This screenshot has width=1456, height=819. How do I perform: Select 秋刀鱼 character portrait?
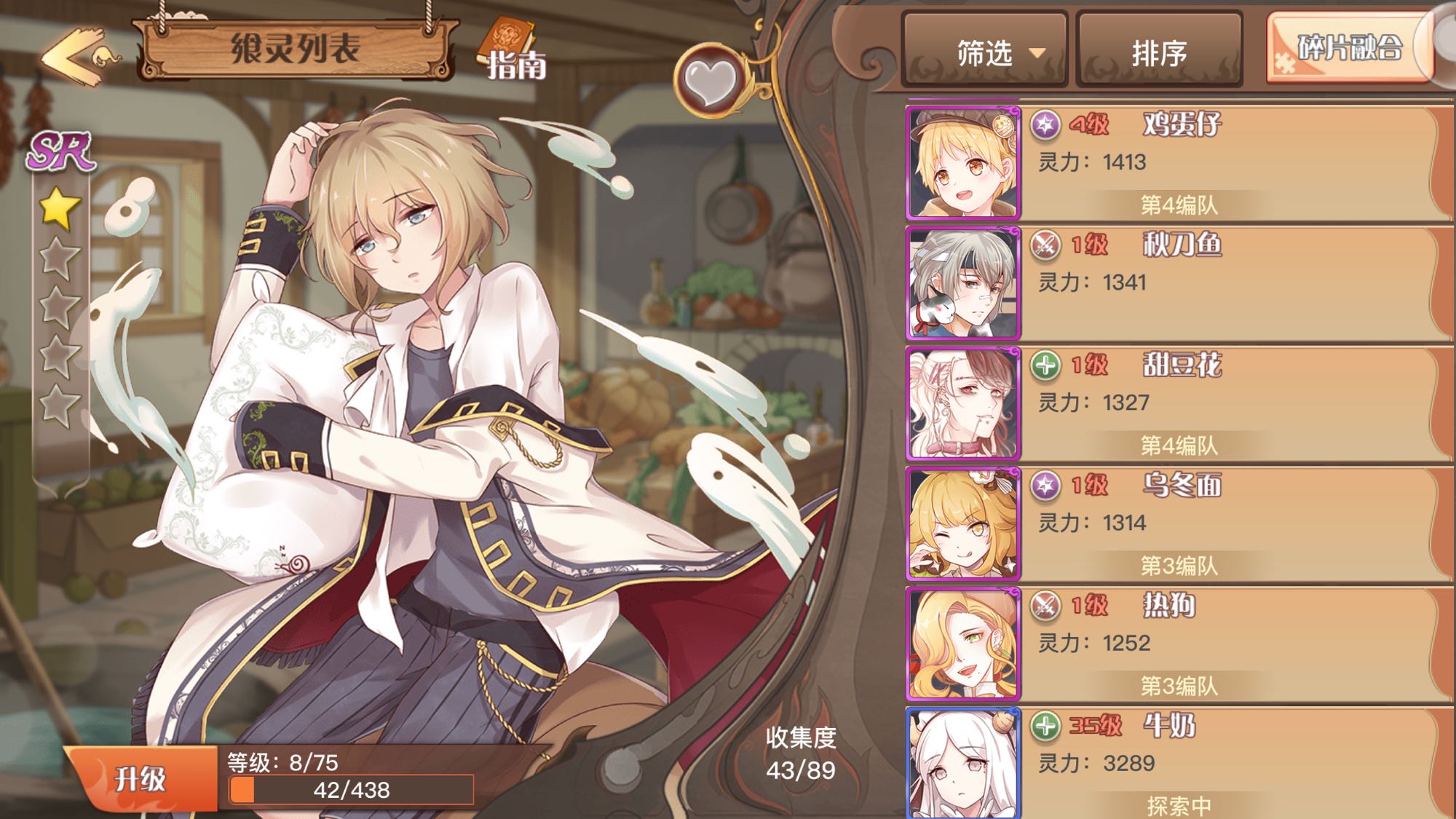tap(963, 282)
